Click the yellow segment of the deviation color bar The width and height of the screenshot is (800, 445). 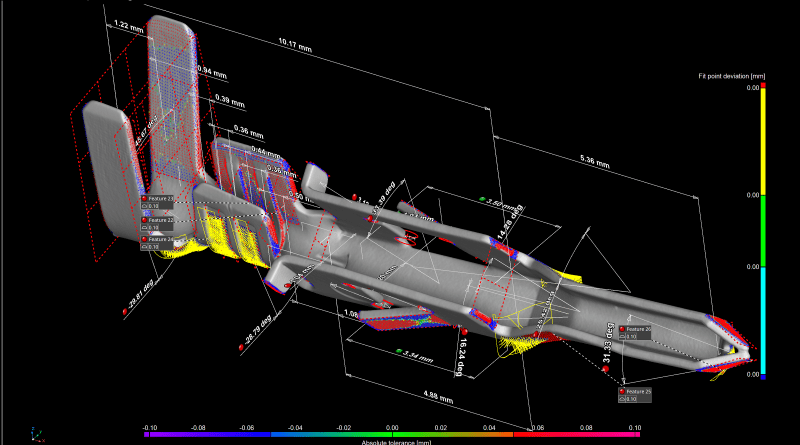763,141
